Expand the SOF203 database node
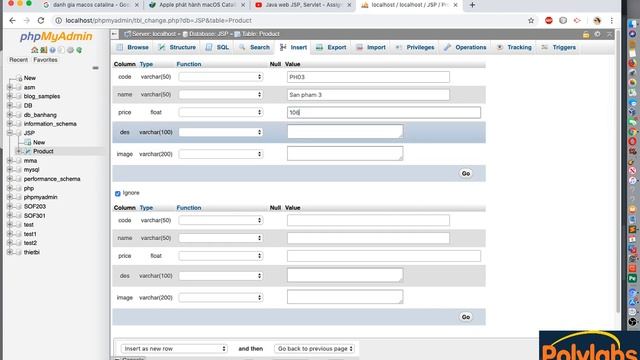Image resolution: width=640 pixels, height=360 pixels. pyautogui.click(x=10, y=206)
